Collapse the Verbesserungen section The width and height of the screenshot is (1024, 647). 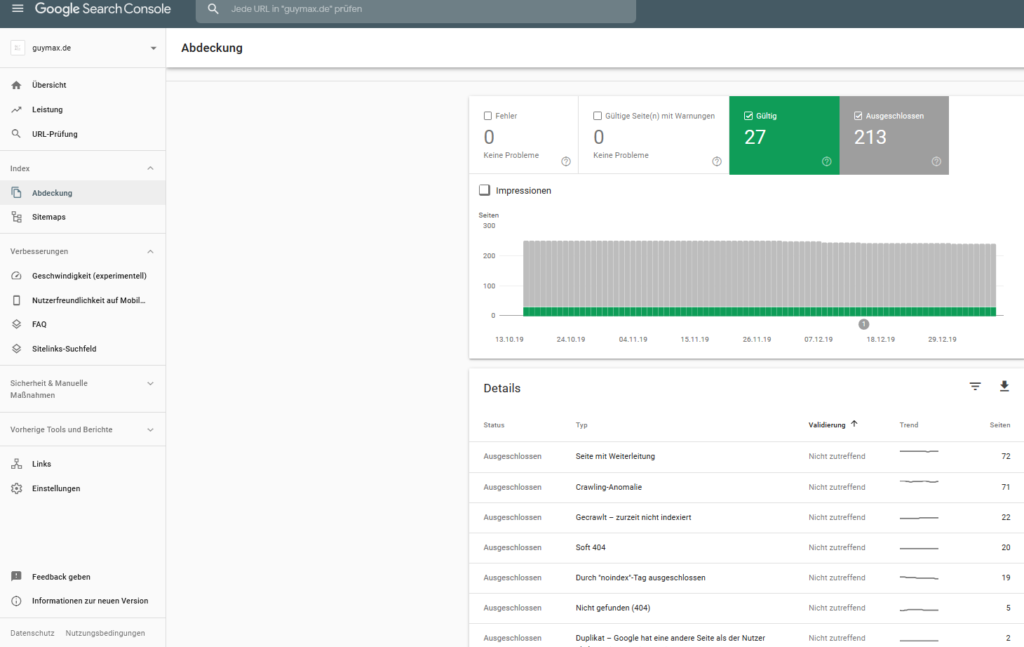pyautogui.click(x=150, y=251)
